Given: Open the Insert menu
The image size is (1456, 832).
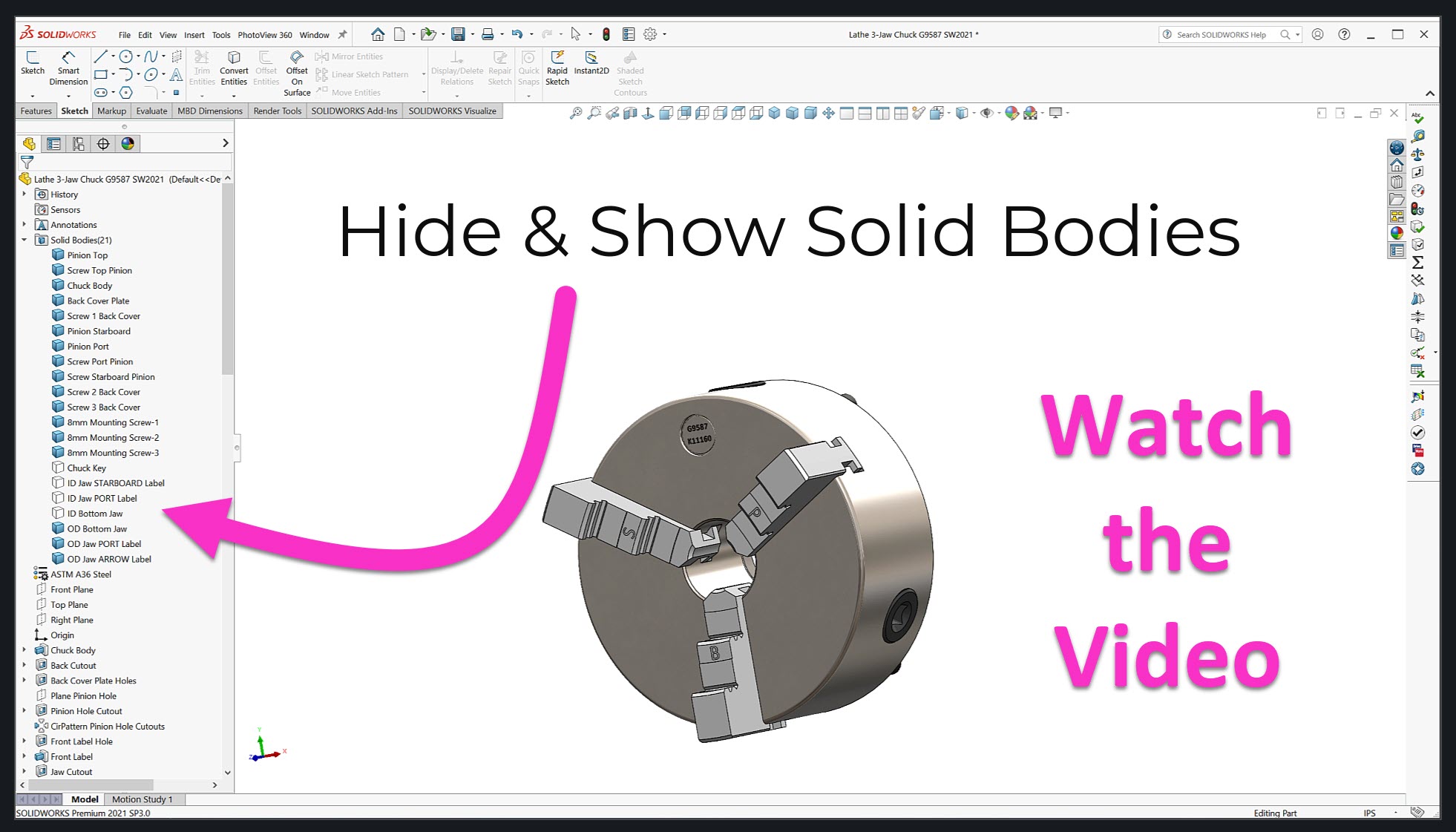Looking at the screenshot, I should pos(194,35).
